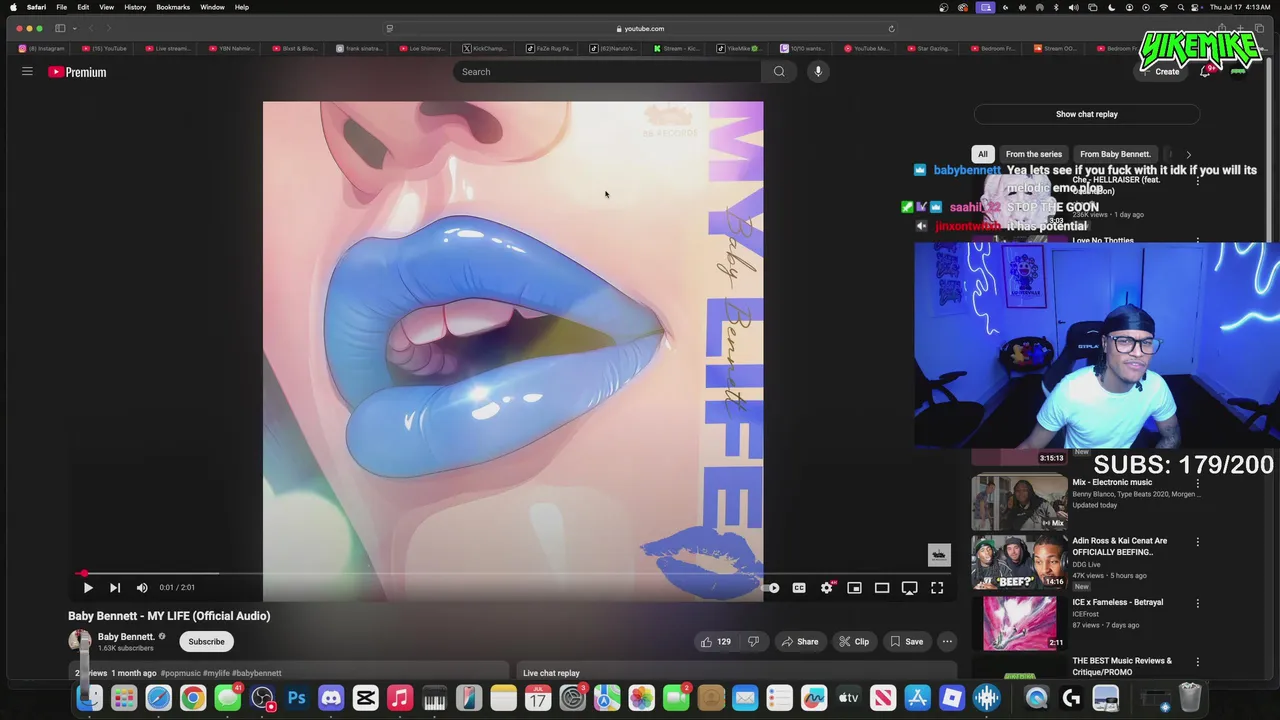Open Discord from the Dock
The image size is (1280, 720).
(330, 698)
